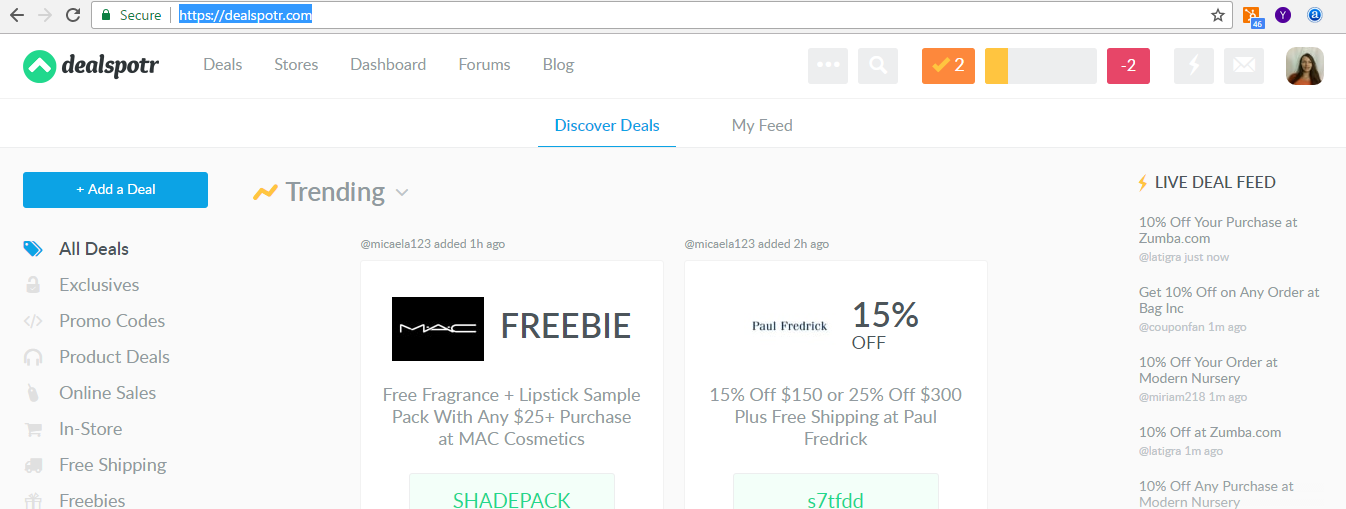Viewport: 1346px width, 509px height.
Task: Open the lightning bolt activity icon
Action: click(1194, 66)
